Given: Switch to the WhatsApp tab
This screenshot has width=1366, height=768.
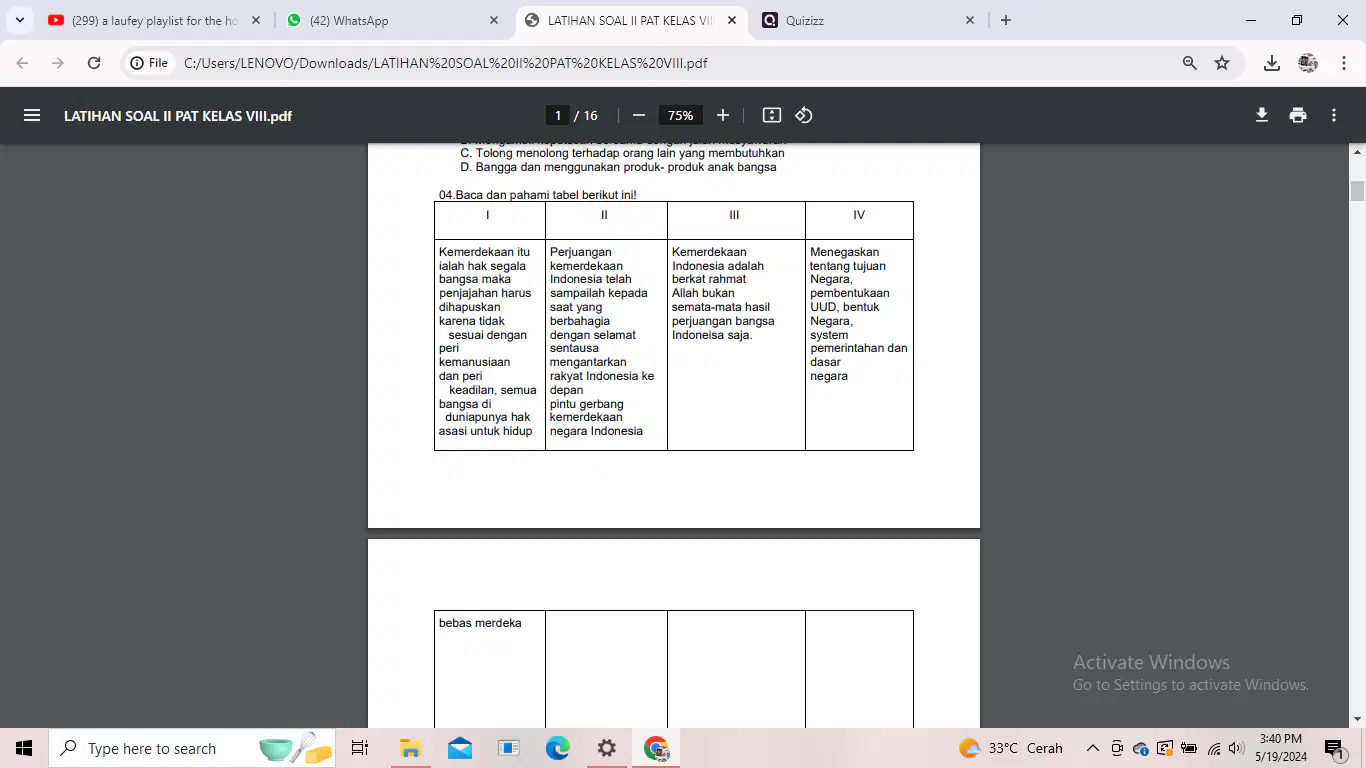Looking at the screenshot, I should point(391,20).
